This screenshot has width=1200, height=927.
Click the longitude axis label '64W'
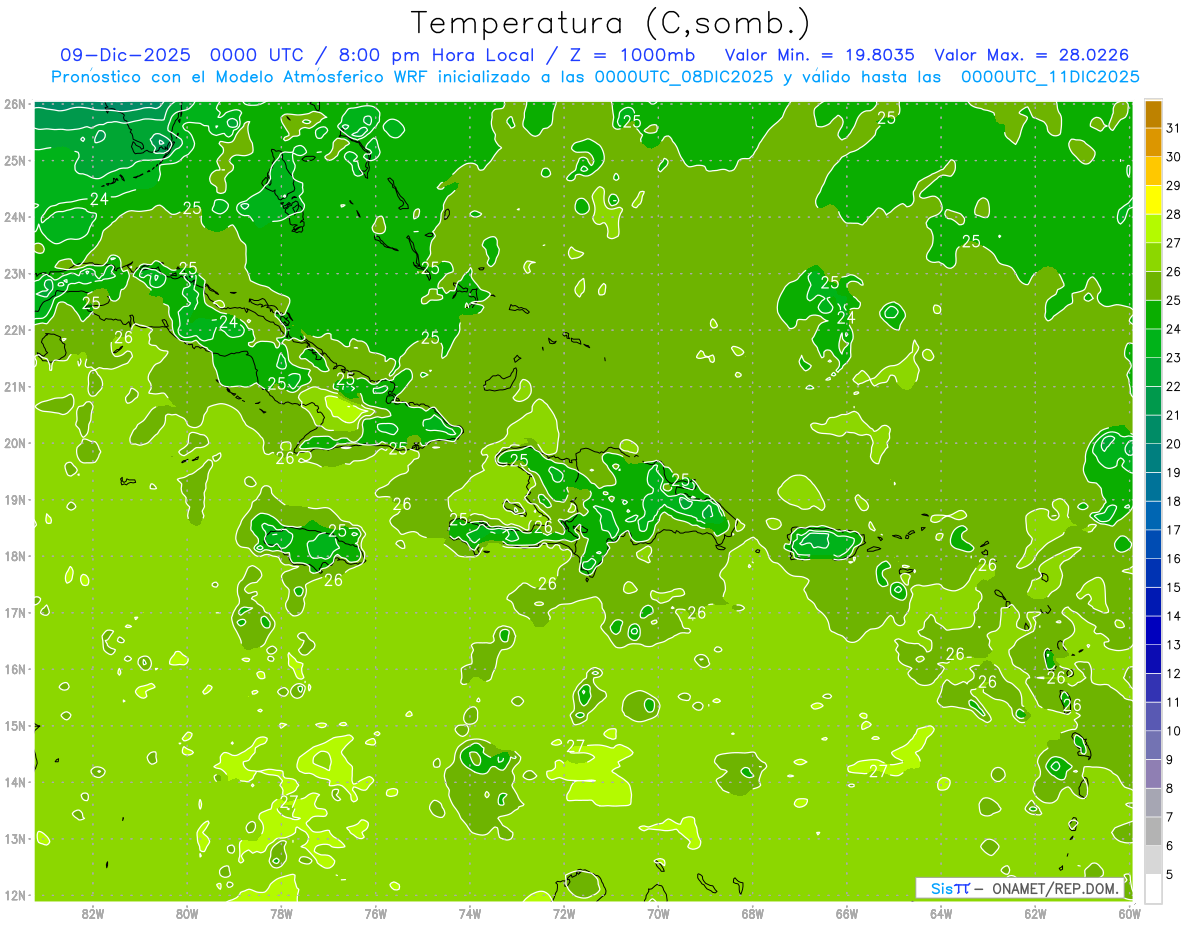point(941,913)
